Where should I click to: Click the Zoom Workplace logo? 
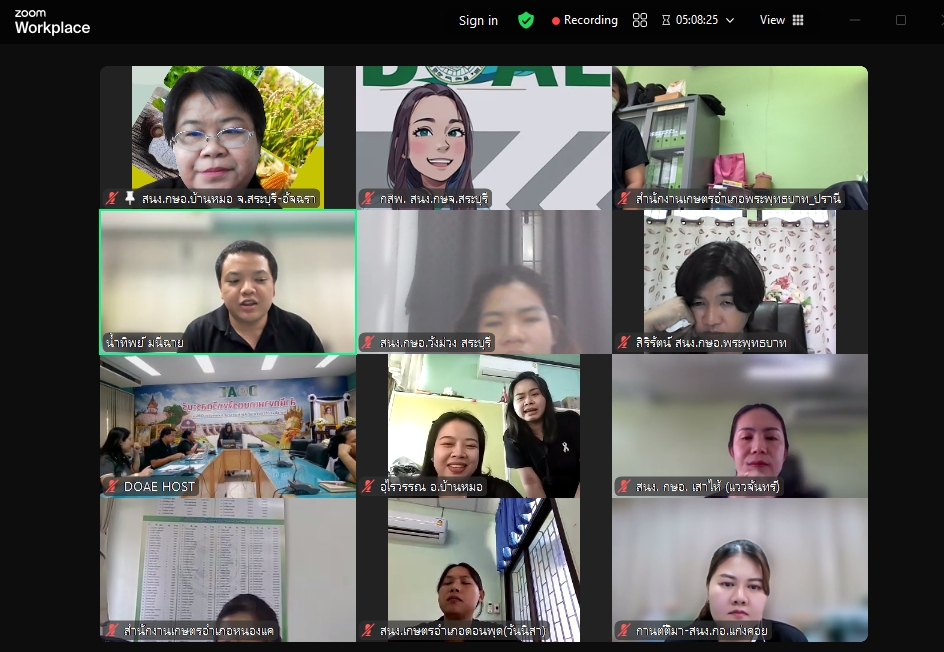click(52, 22)
